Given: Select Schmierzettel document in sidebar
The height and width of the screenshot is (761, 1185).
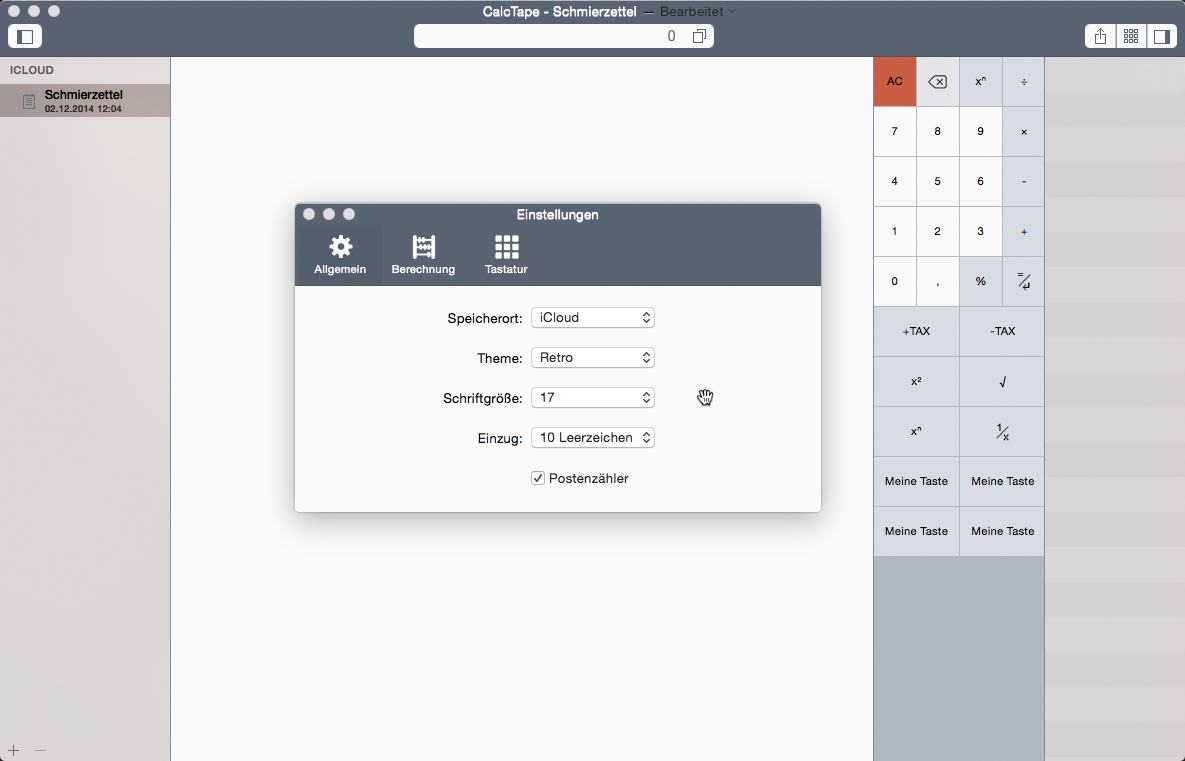Looking at the screenshot, I should (x=84, y=100).
